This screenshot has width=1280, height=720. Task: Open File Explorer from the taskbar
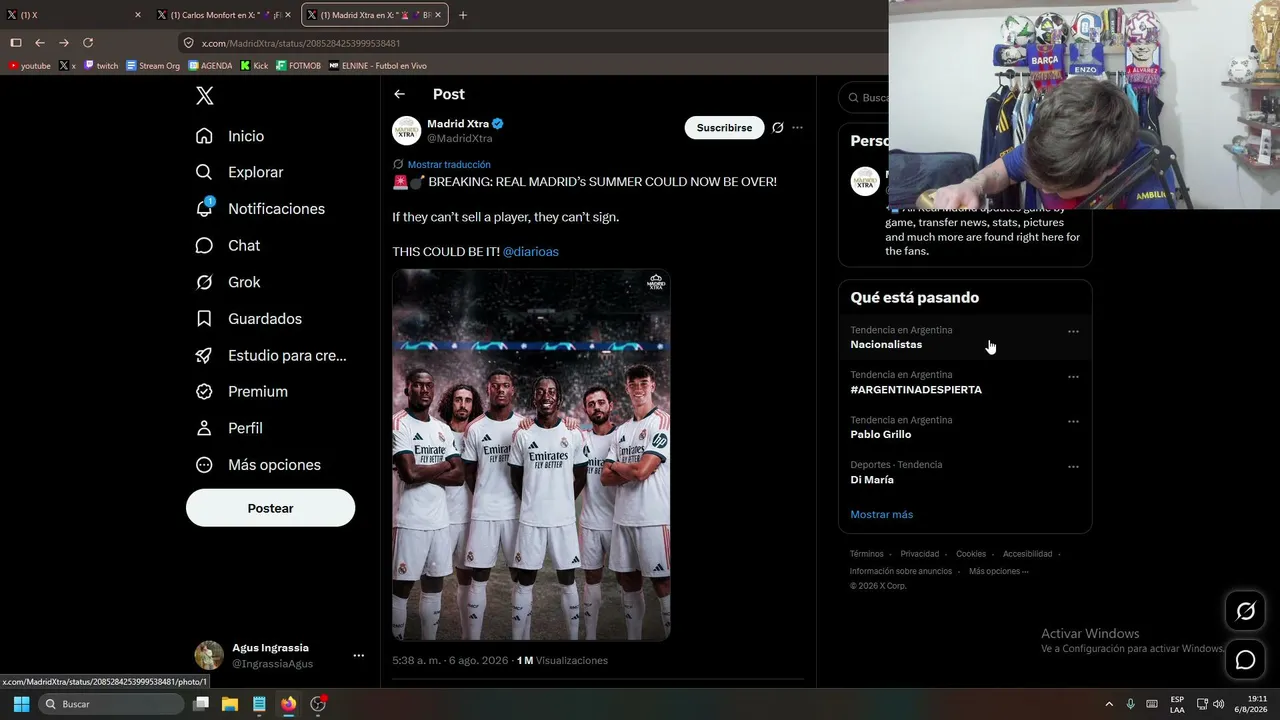[x=229, y=704]
